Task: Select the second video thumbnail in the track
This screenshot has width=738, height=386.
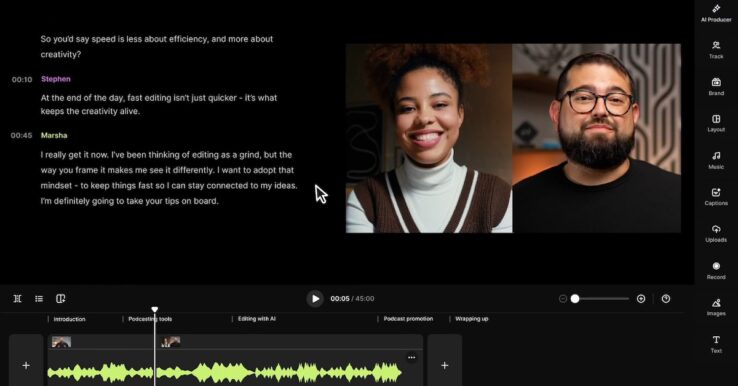Action: click(x=170, y=342)
